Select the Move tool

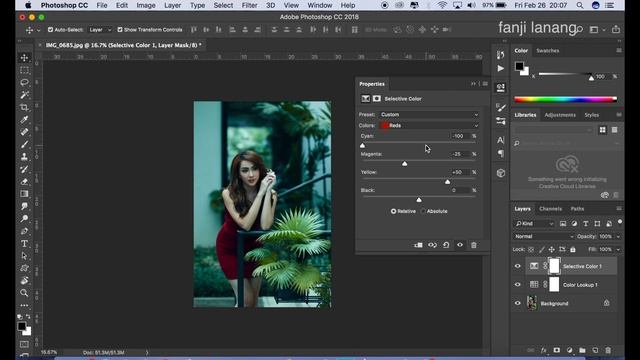[24, 58]
